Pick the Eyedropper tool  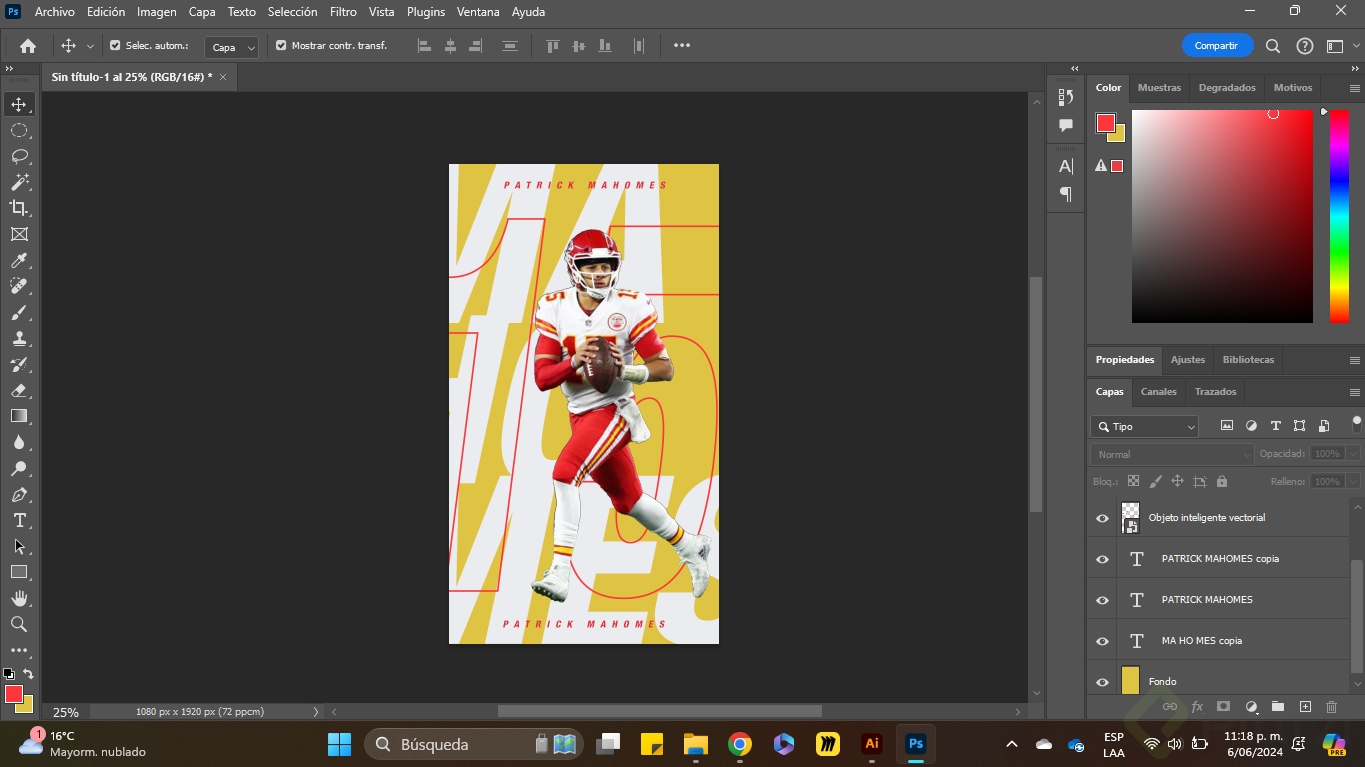(x=19, y=261)
